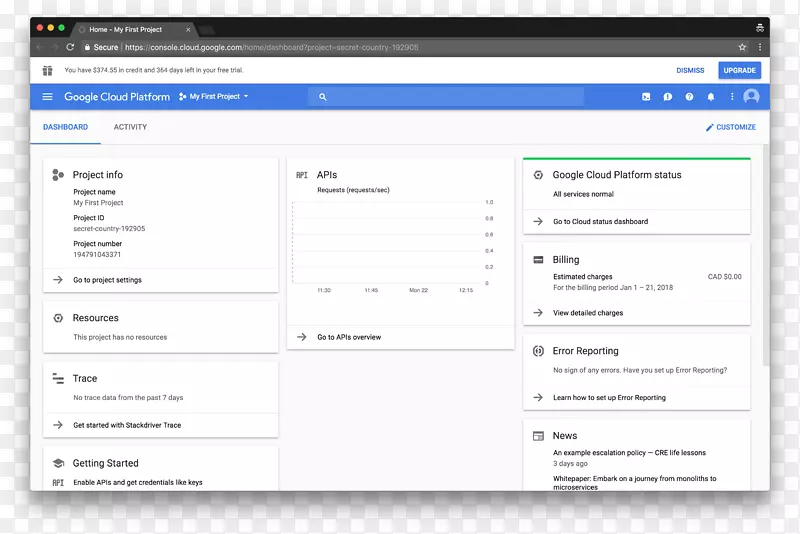The width and height of the screenshot is (800, 534).
Task: Open Chrome's three-dot browser menu
Action: coord(759,47)
